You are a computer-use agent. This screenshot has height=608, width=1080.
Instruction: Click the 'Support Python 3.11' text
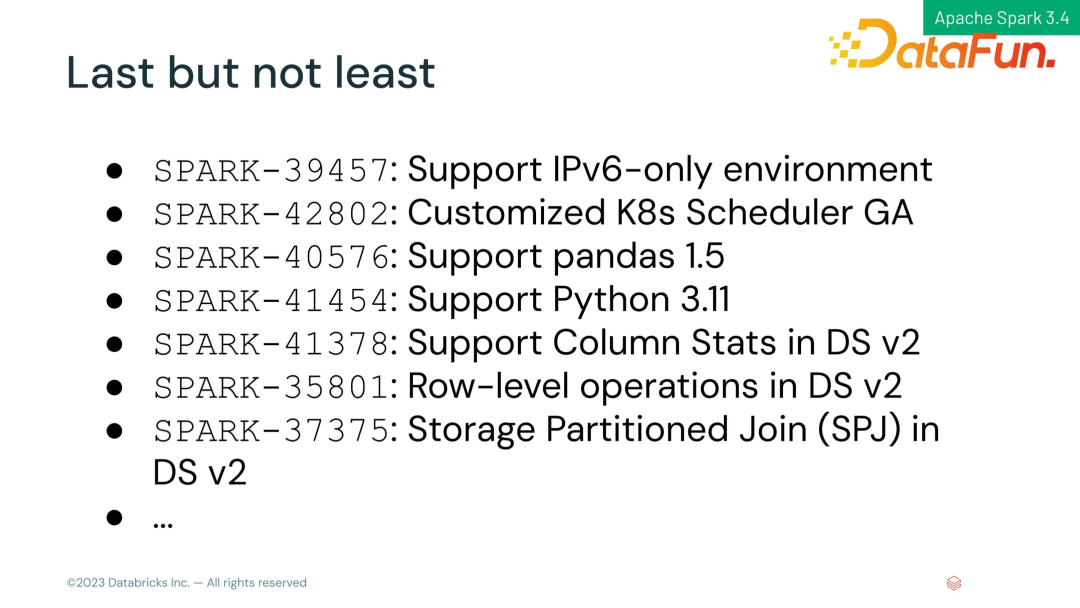tap(568, 300)
